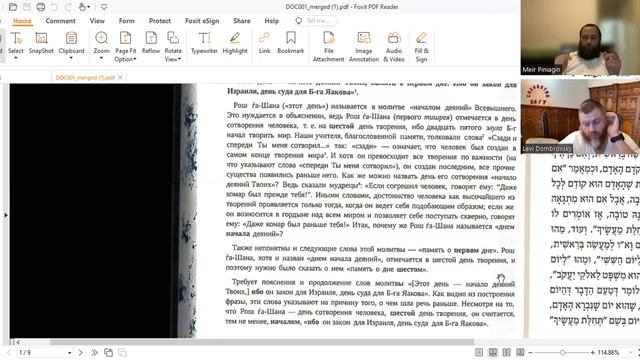This screenshot has width=640, height=360.
Task: Open the Share ribbon tab
Action: coord(242,21)
